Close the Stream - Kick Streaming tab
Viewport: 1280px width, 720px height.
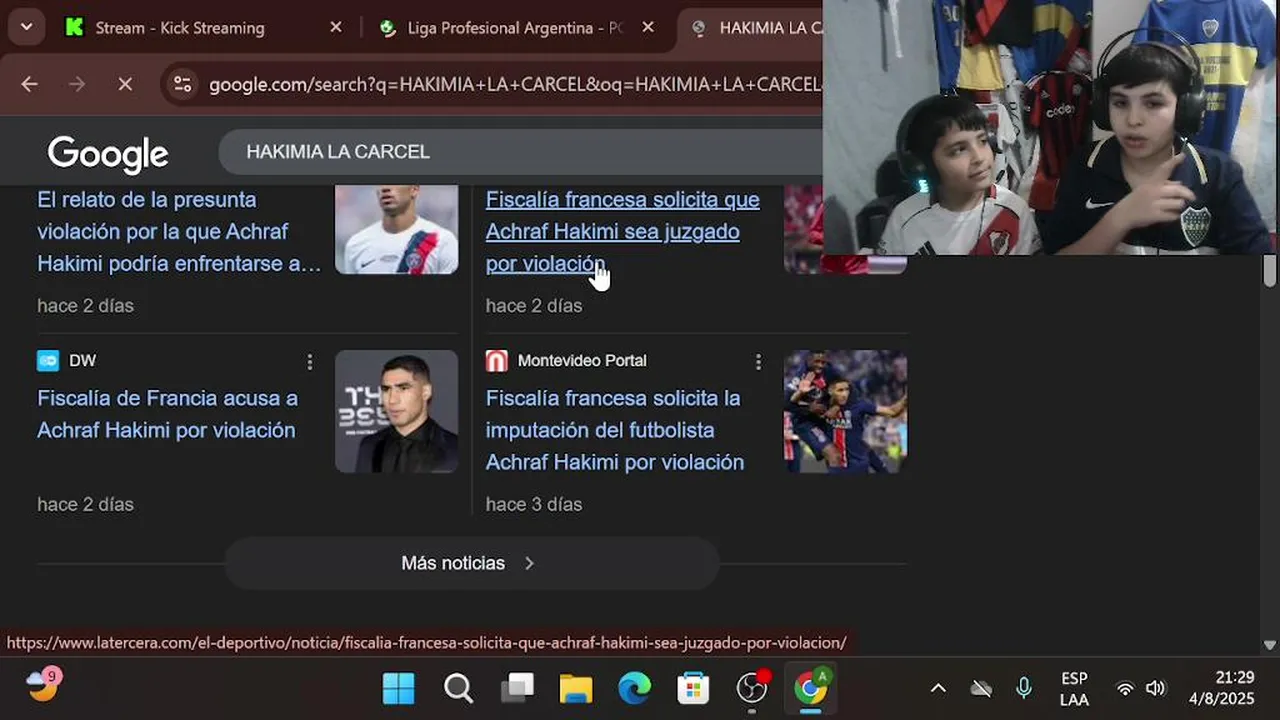pos(336,28)
